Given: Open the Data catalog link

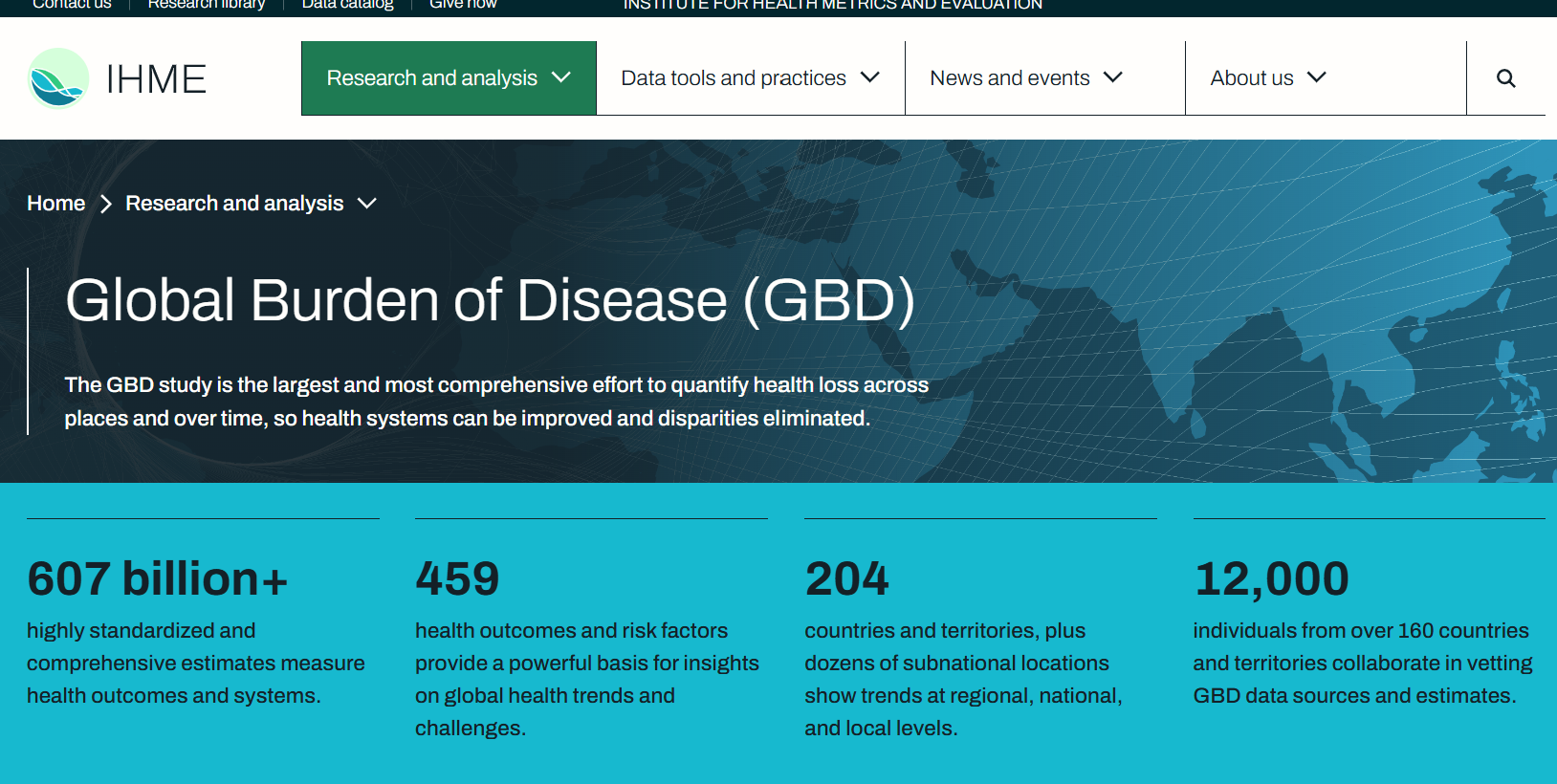Looking at the screenshot, I should (x=347, y=5).
